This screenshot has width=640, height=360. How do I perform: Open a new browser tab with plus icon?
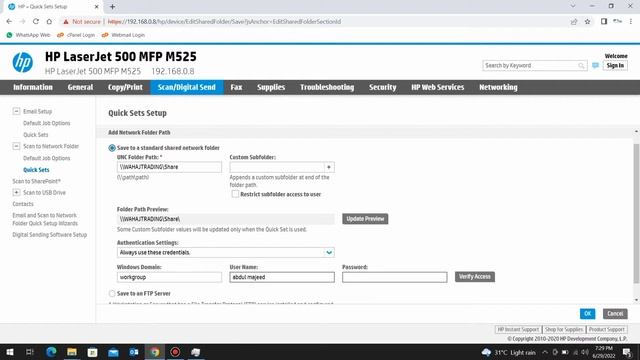(x=112, y=7)
